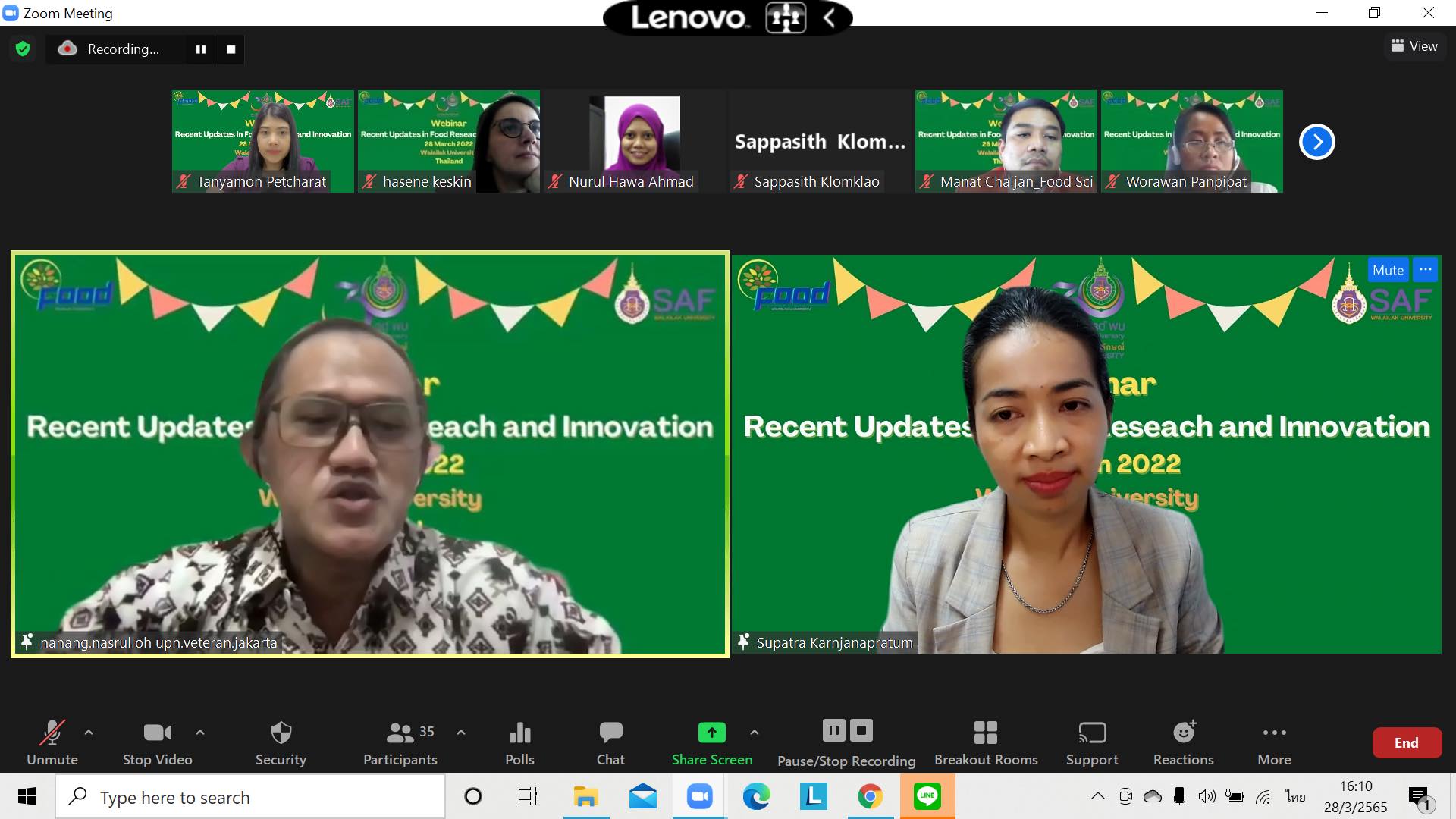This screenshot has width=1456, height=819.
Task: Open the View layout menu
Action: (1414, 46)
